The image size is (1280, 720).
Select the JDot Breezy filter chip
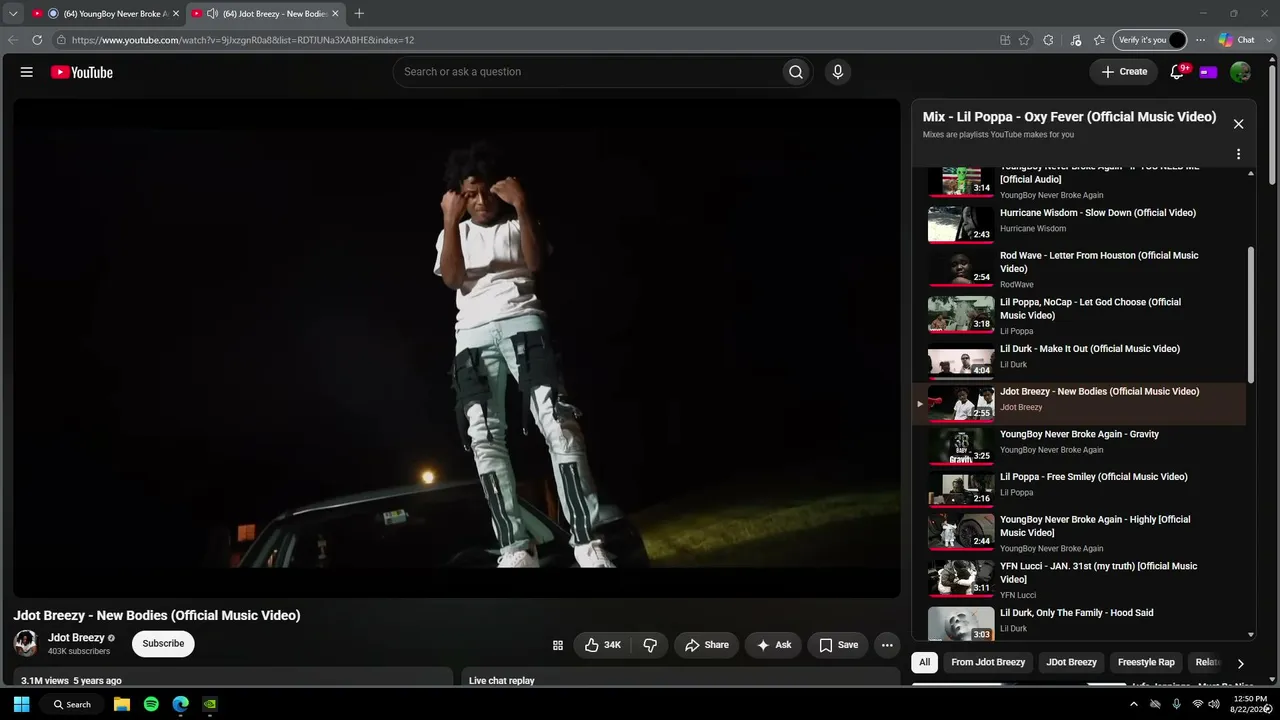click(x=1071, y=662)
